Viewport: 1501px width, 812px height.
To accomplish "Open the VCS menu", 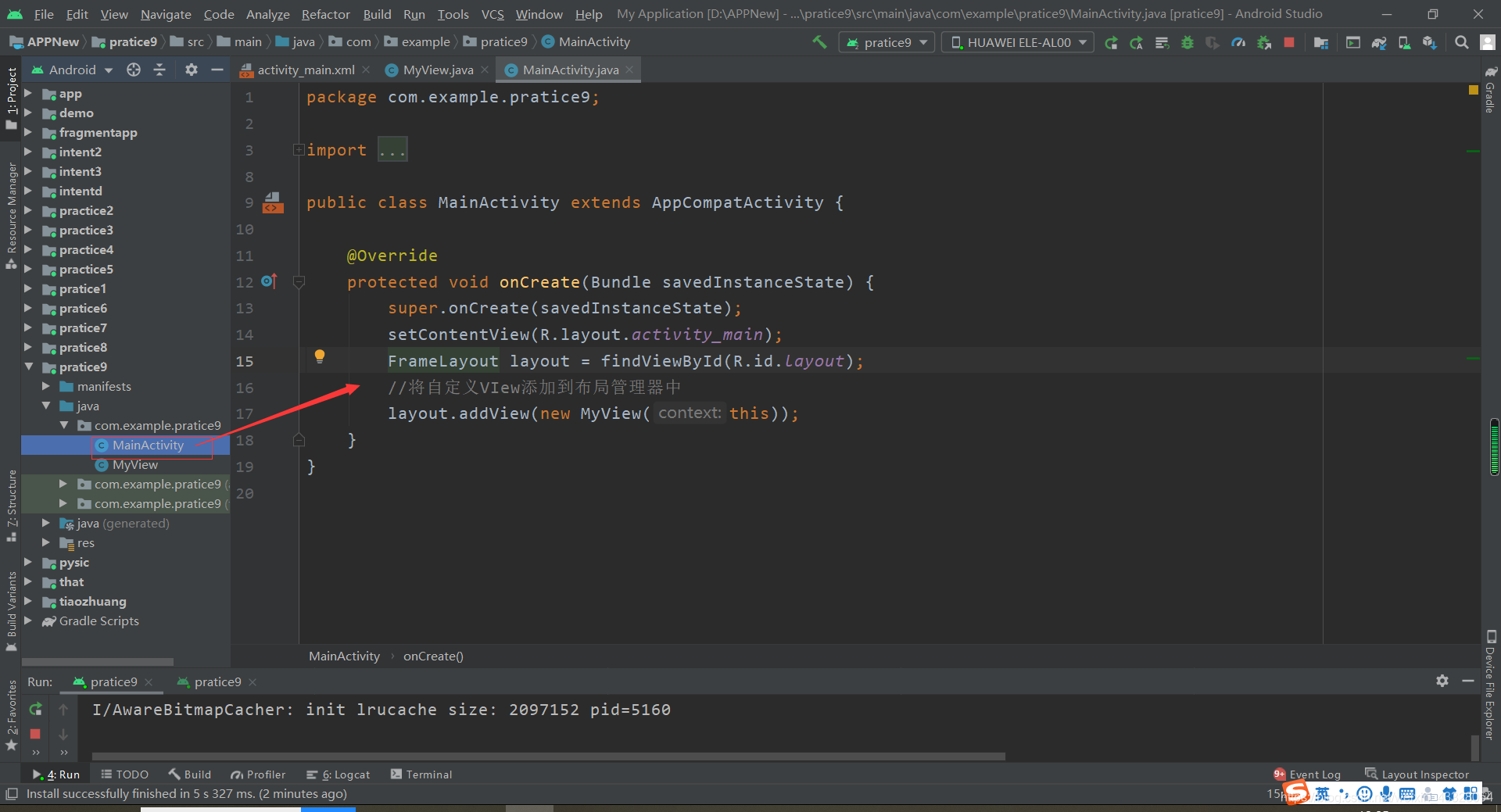I will click(493, 14).
